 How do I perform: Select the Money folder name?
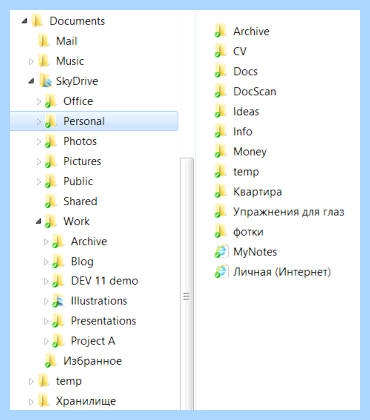tap(250, 152)
